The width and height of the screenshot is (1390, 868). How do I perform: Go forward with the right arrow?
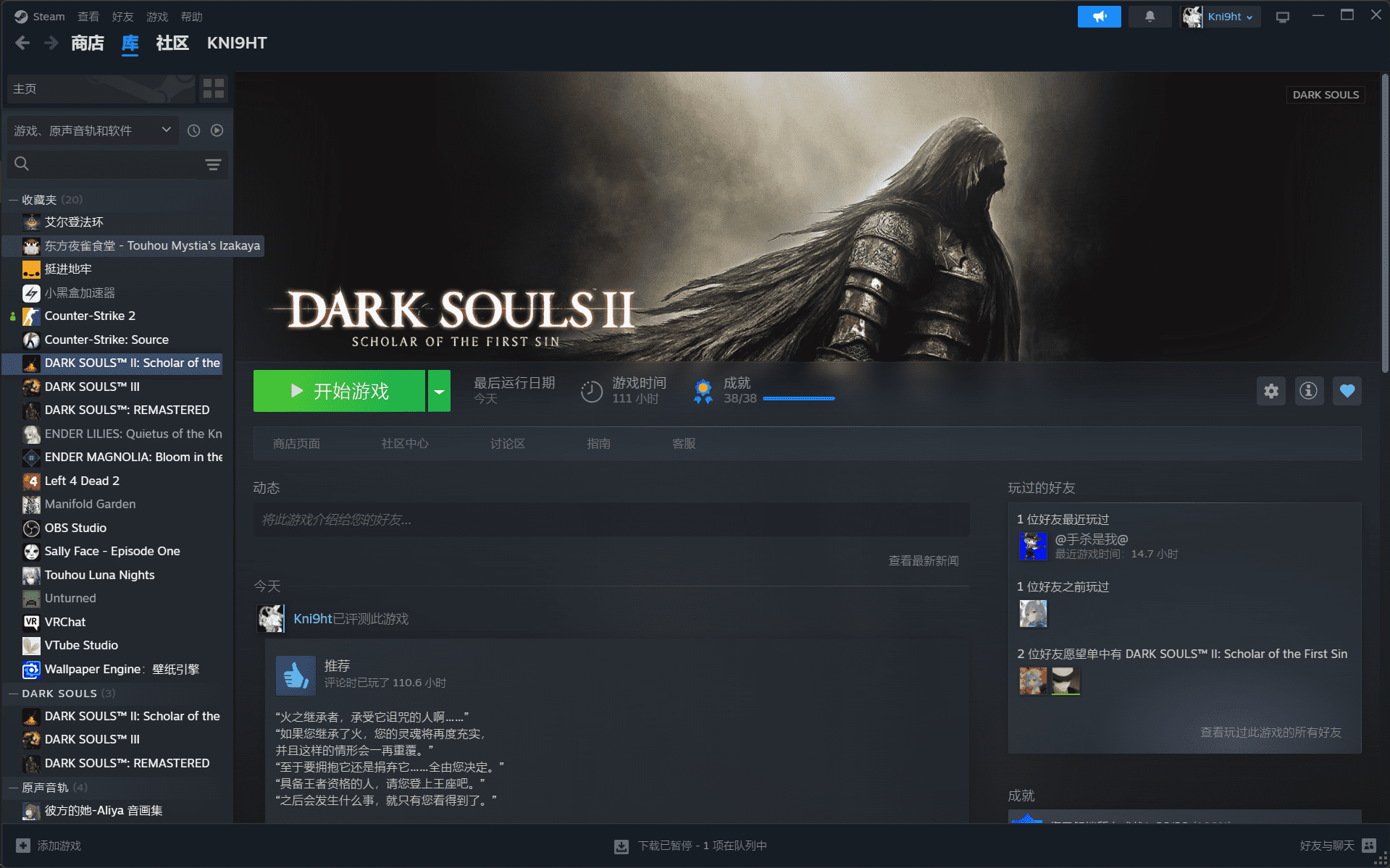[x=51, y=43]
